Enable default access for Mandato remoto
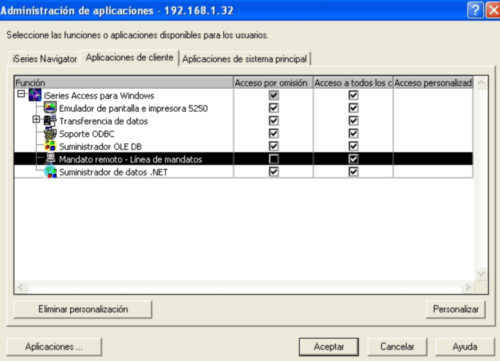This screenshot has height=361, width=500. click(x=274, y=159)
